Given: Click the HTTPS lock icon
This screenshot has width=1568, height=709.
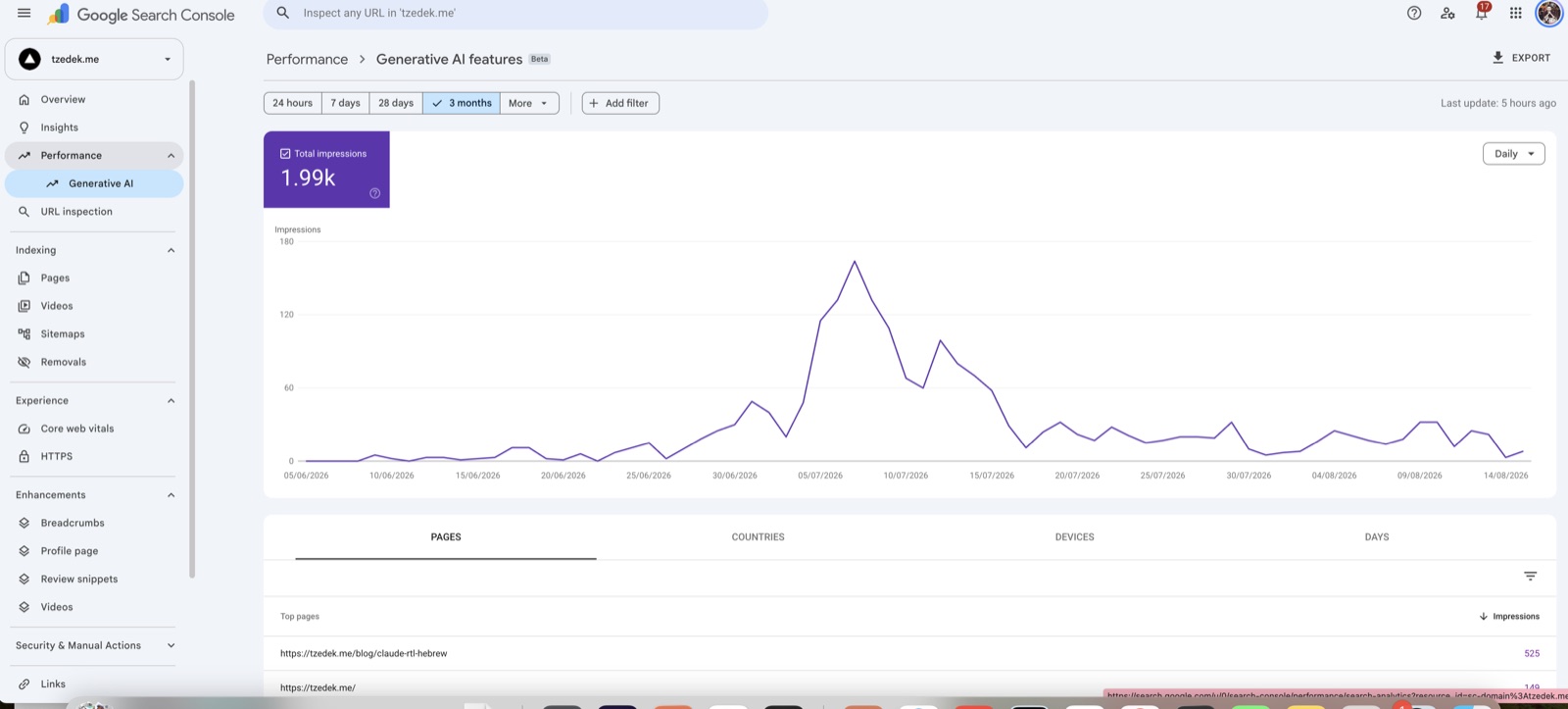Looking at the screenshot, I should tap(24, 456).
